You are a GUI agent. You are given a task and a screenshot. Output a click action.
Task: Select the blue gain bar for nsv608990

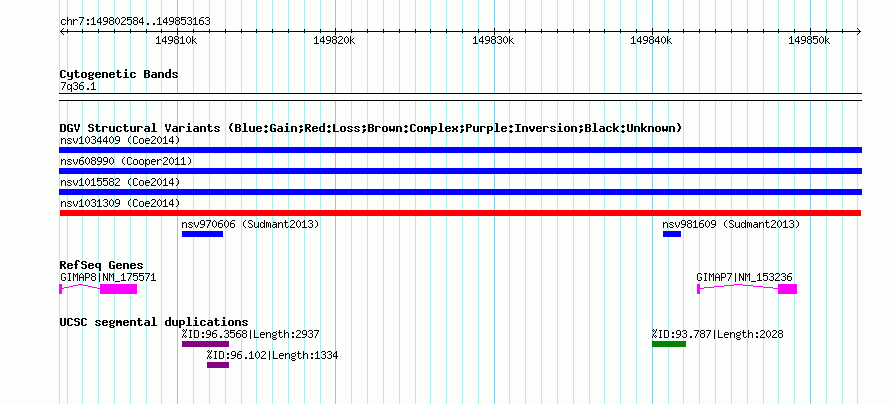point(460,171)
